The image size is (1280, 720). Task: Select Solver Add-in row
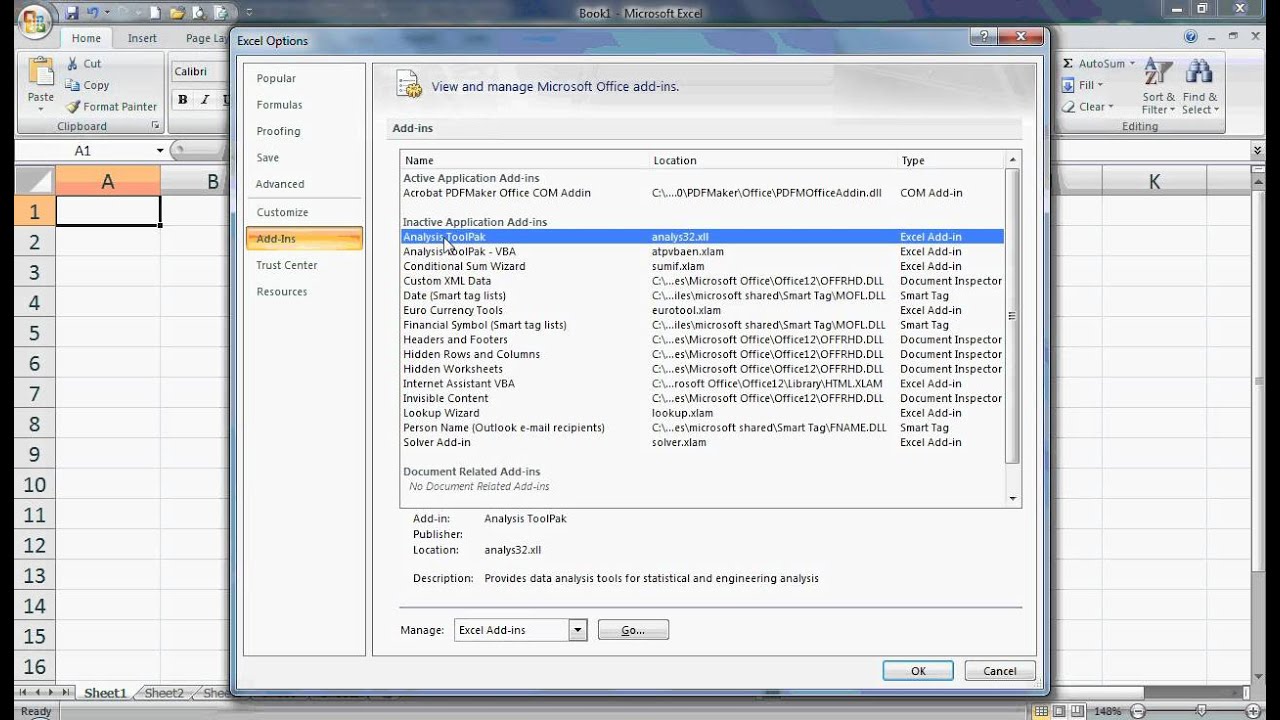[x=702, y=442]
